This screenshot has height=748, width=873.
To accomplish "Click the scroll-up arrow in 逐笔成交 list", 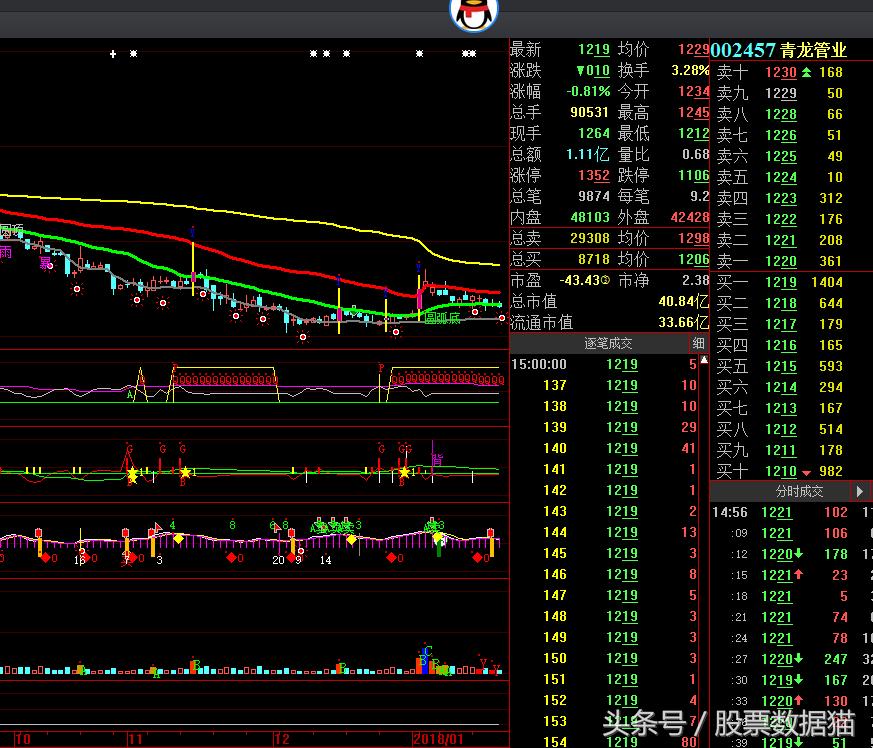I will 698,344.
